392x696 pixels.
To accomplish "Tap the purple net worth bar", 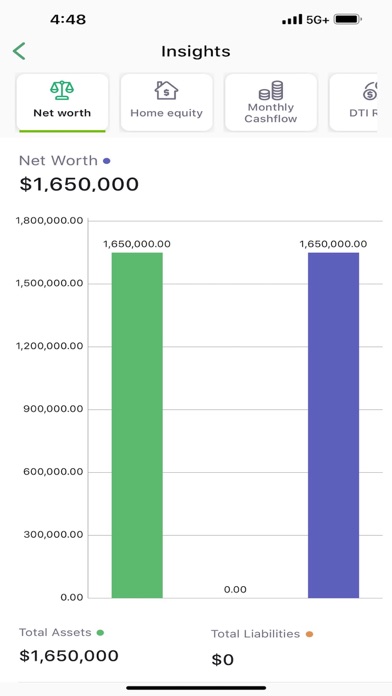I will [333, 425].
